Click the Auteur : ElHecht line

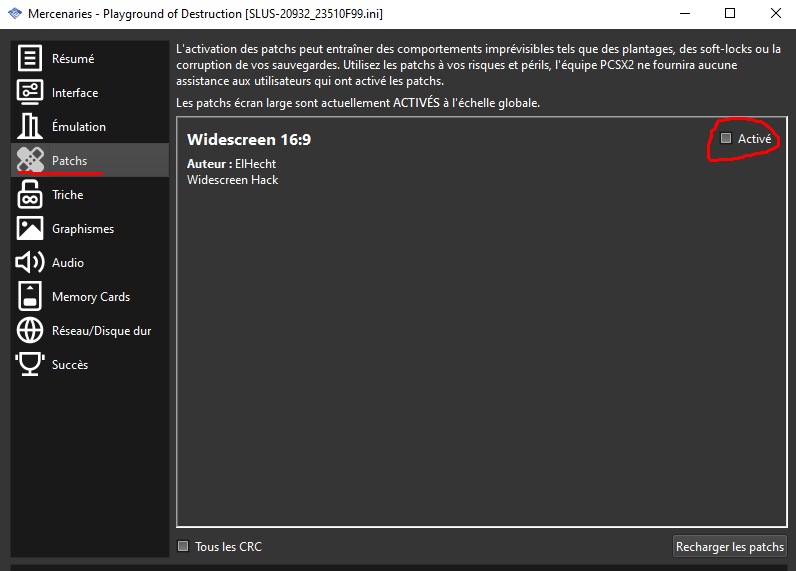tap(231, 163)
